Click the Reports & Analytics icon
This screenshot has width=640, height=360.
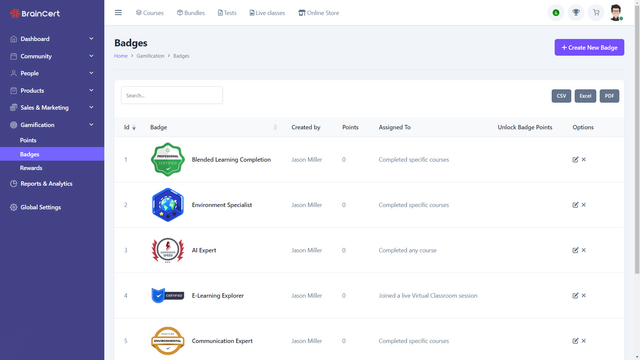tap(13, 184)
